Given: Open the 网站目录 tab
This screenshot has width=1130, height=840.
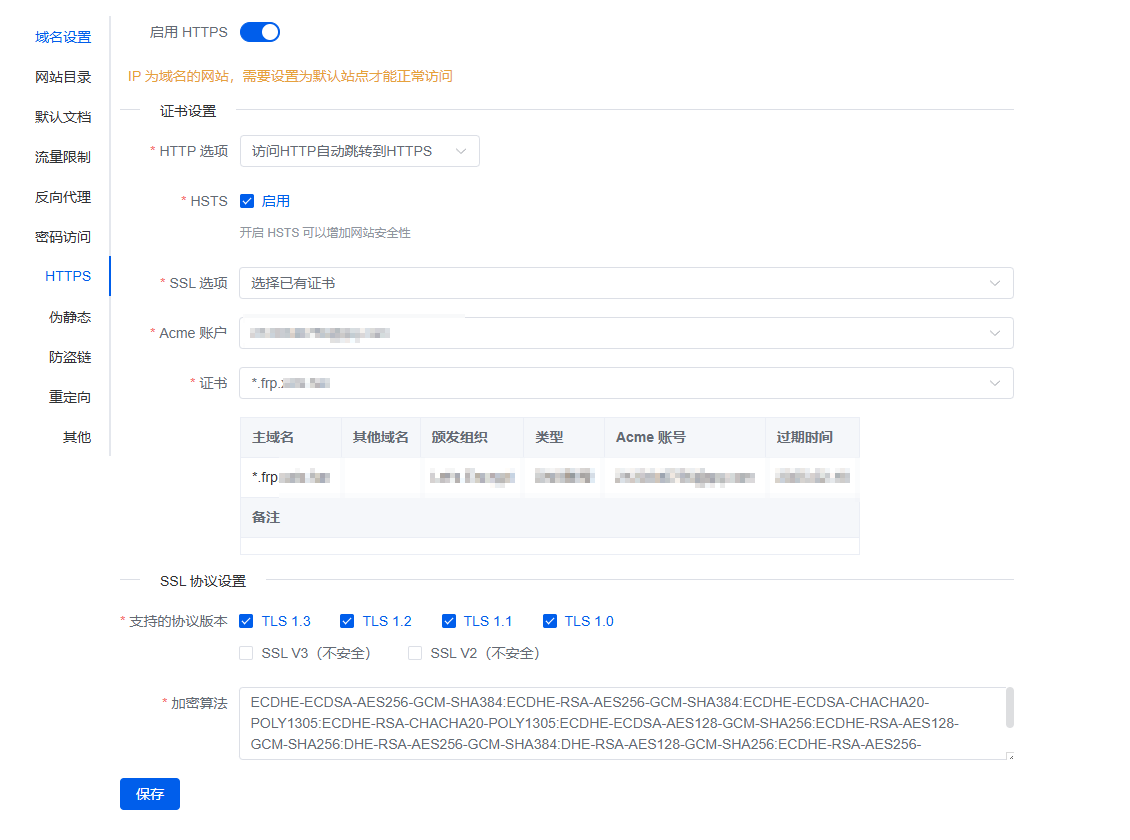Looking at the screenshot, I should point(63,77).
